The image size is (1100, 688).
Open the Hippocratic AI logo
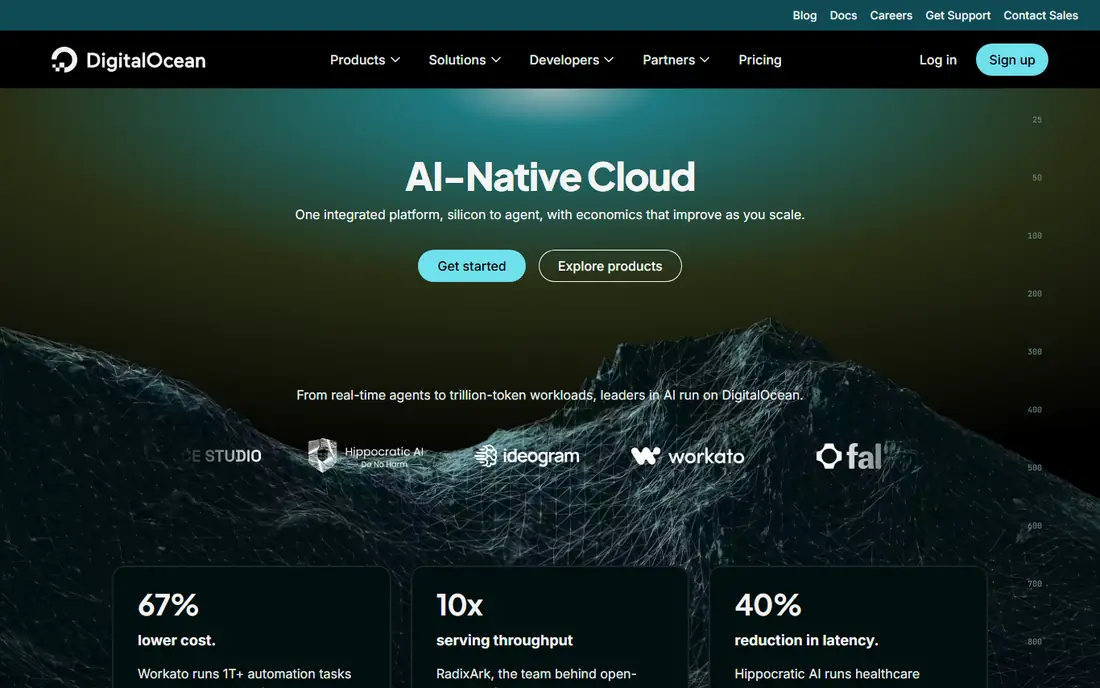[365, 456]
